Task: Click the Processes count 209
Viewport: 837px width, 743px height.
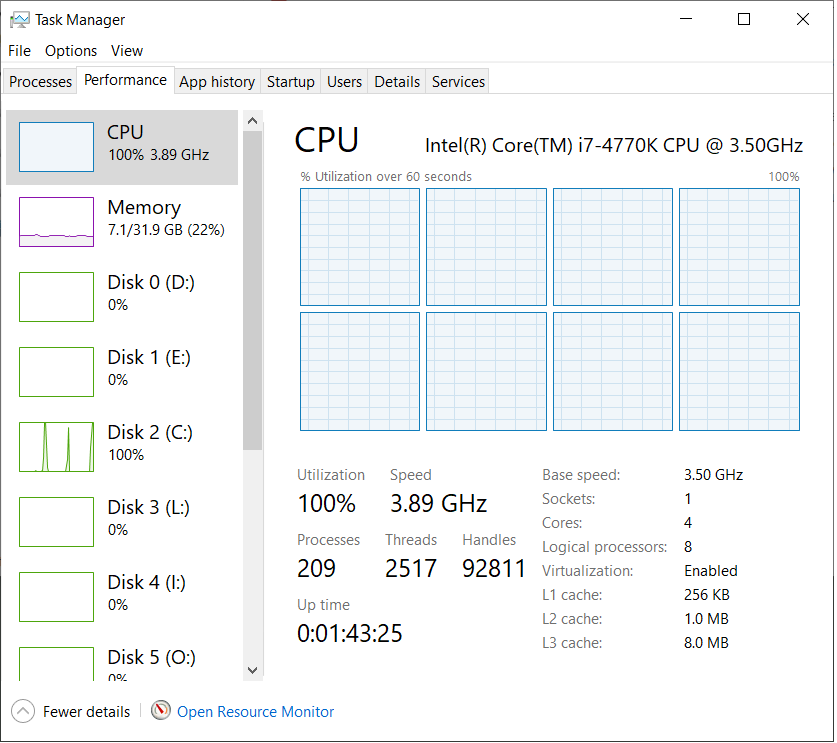Action: click(x=317, y=570)
